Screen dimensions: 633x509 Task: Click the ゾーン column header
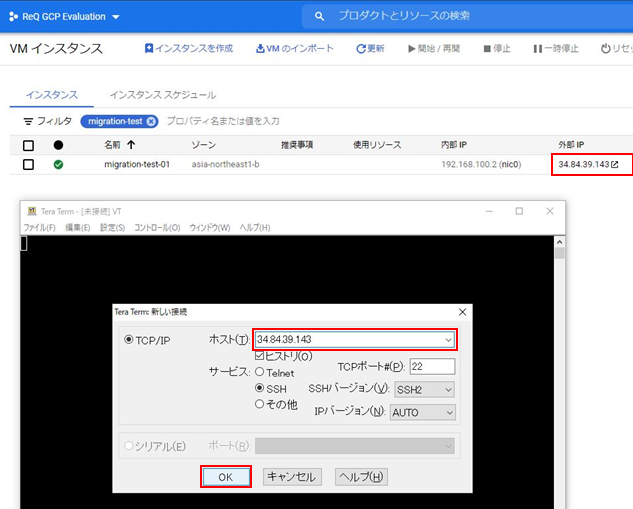point(203,145)
